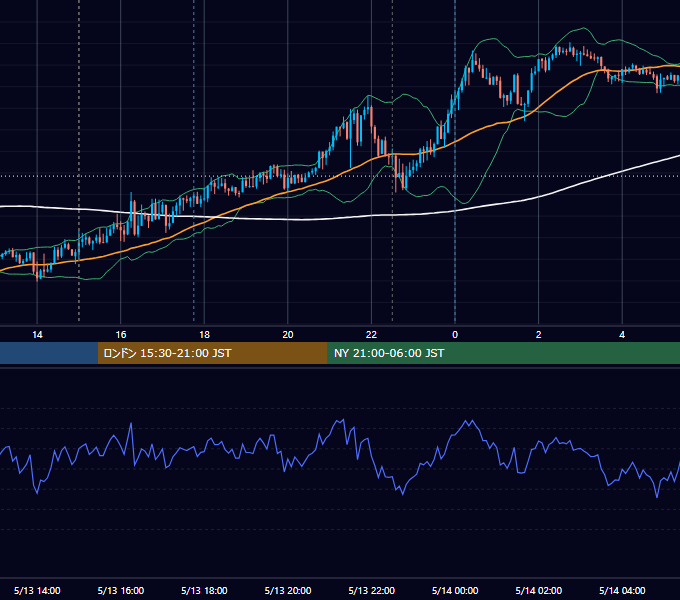Click the hour 20 axis label

point(288,335)
